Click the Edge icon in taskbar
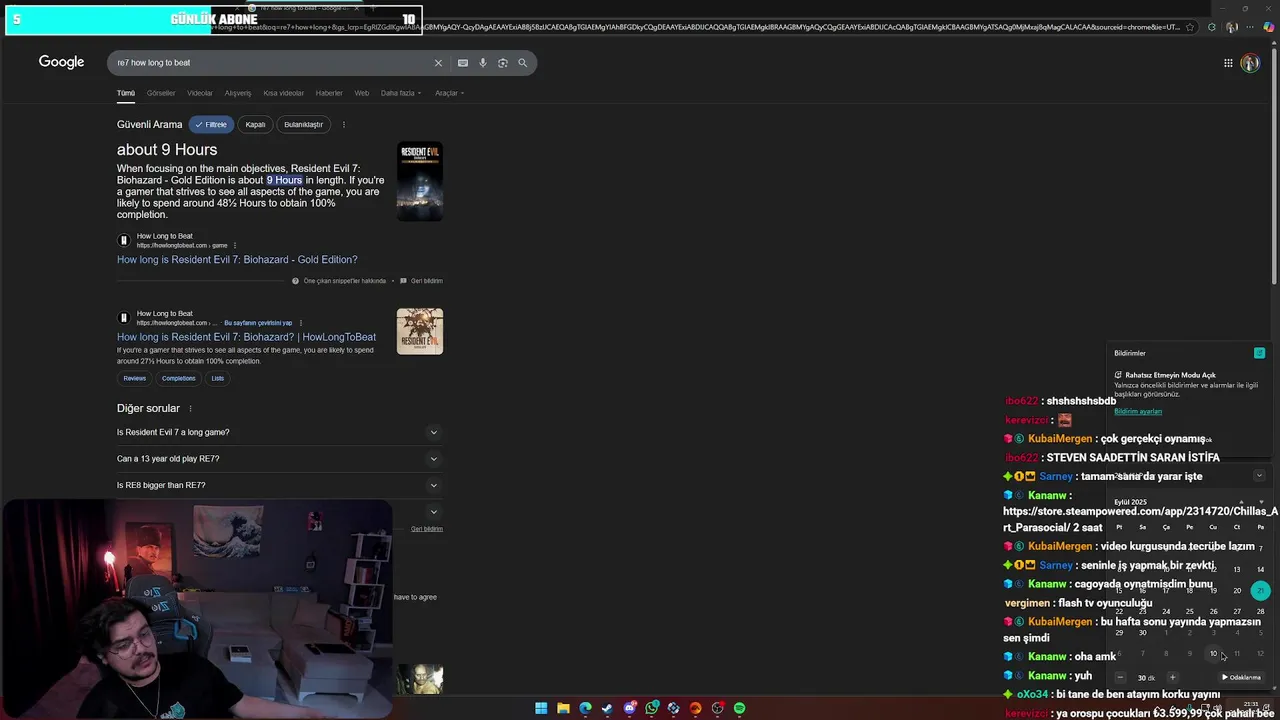Screen dimensions: 1280x720 point(585,708)
